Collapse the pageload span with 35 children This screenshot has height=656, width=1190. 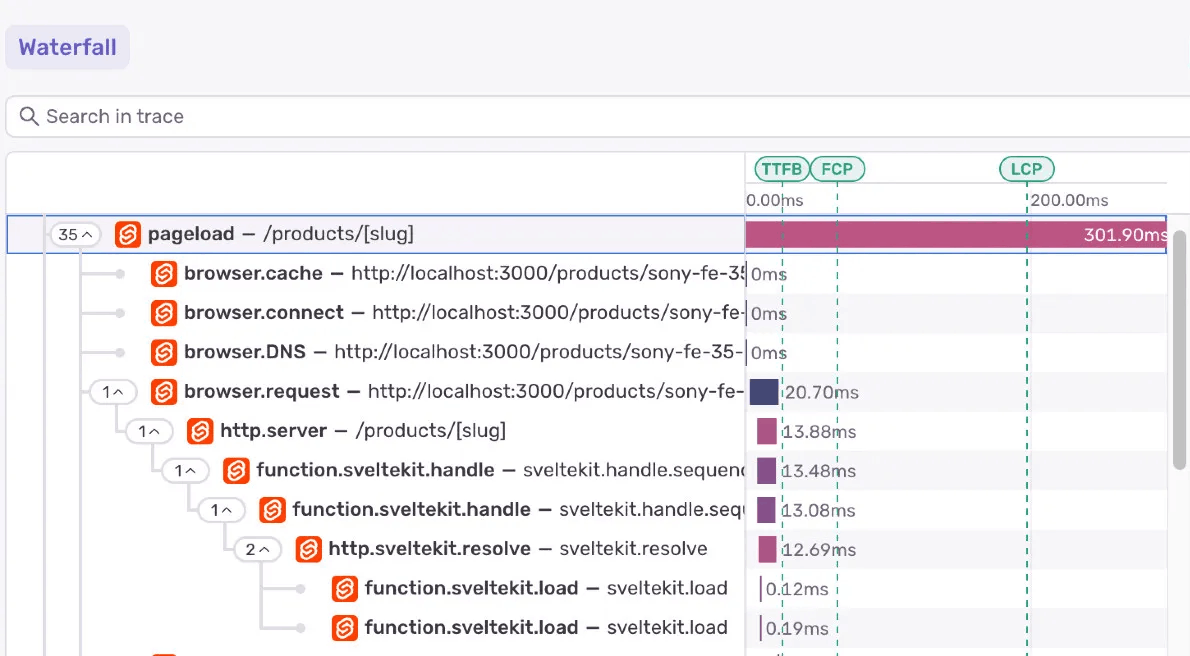(73, 234)
